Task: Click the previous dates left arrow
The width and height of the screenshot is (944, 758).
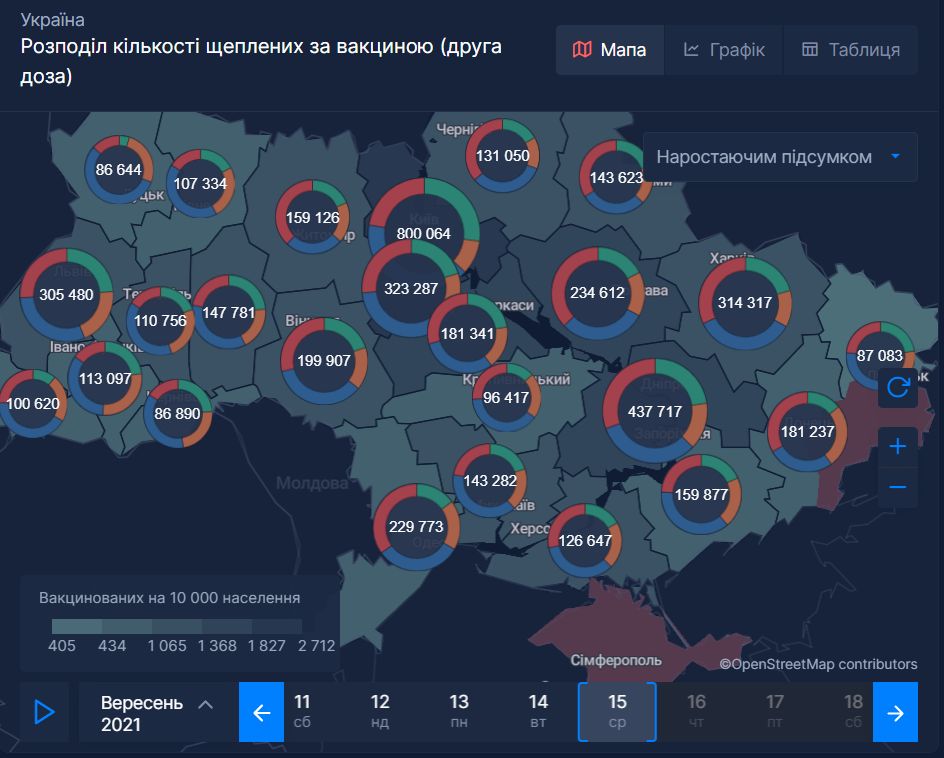Action: (261, 712)
